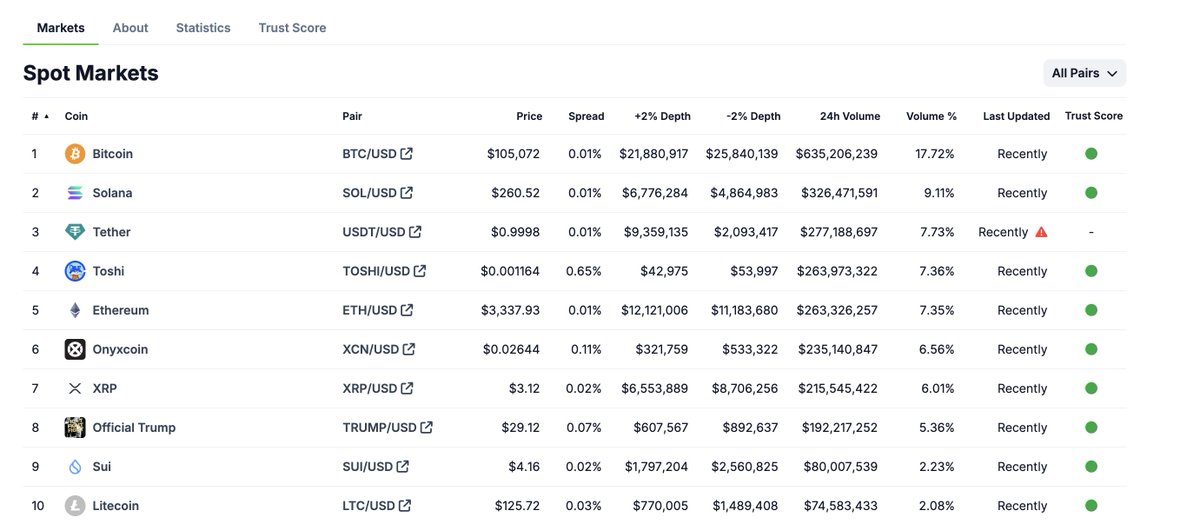Click the Spot Markets heading
This screenshot has width=1200, height=524.
91,73
